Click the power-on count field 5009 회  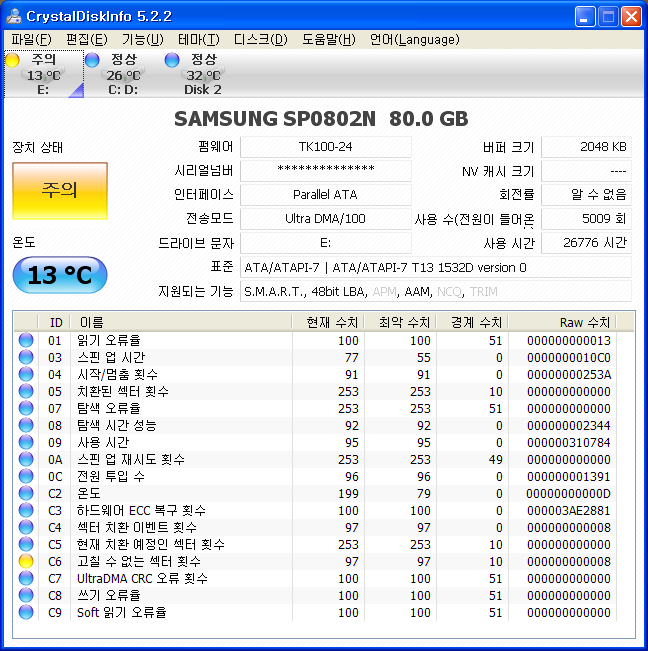[x=586, y=219]
